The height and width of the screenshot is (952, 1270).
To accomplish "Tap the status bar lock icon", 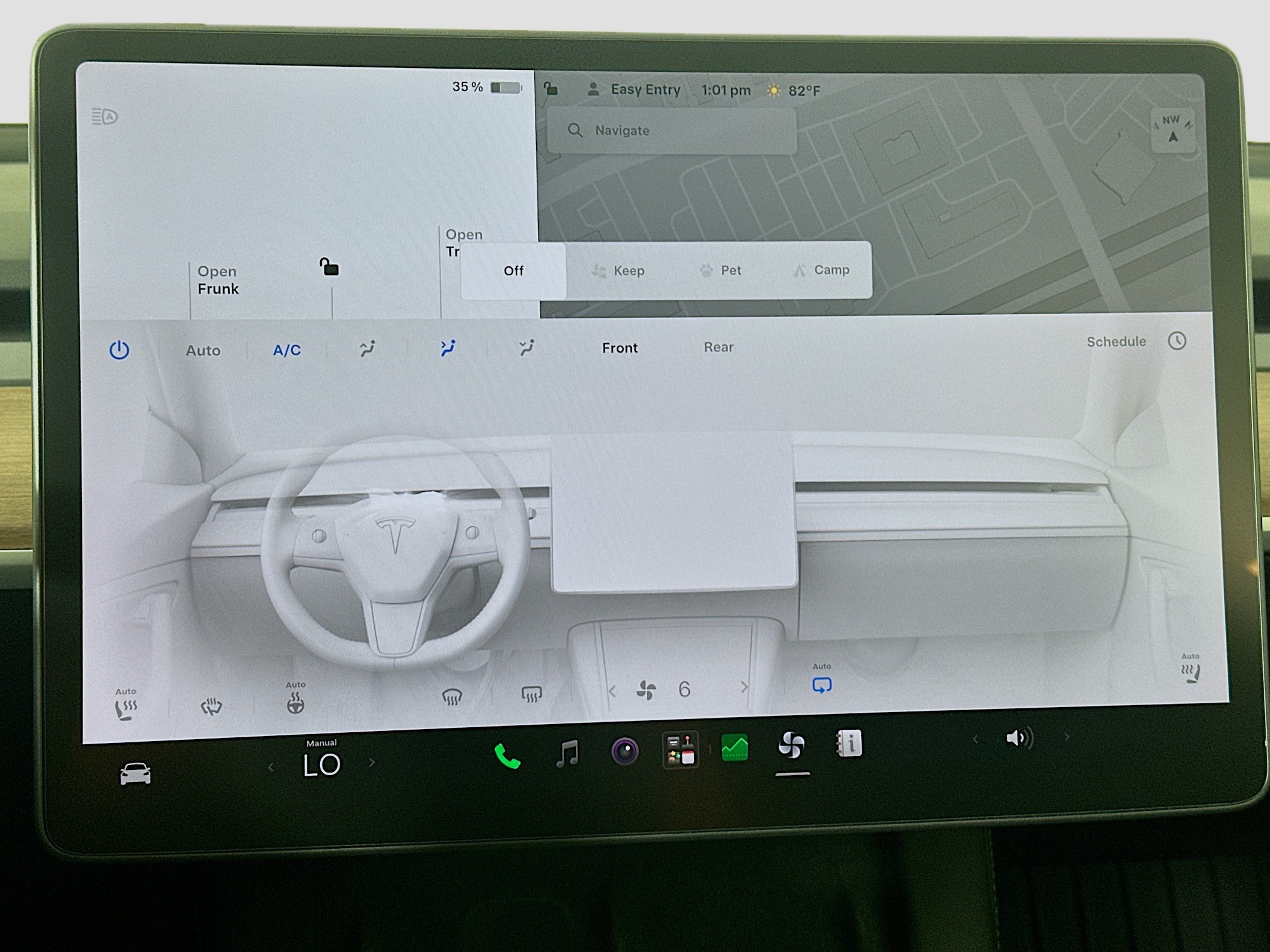I will click(551, 88).
